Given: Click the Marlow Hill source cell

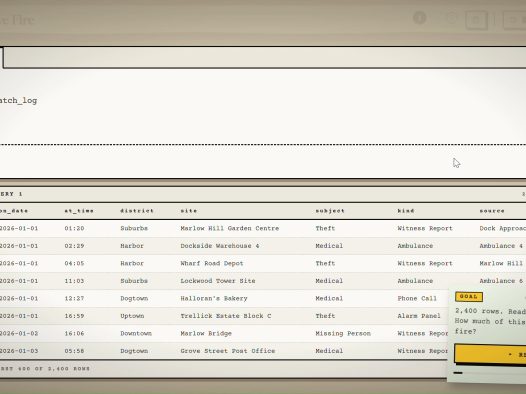Looking at the screenshot, I should [x=501, y=263].
